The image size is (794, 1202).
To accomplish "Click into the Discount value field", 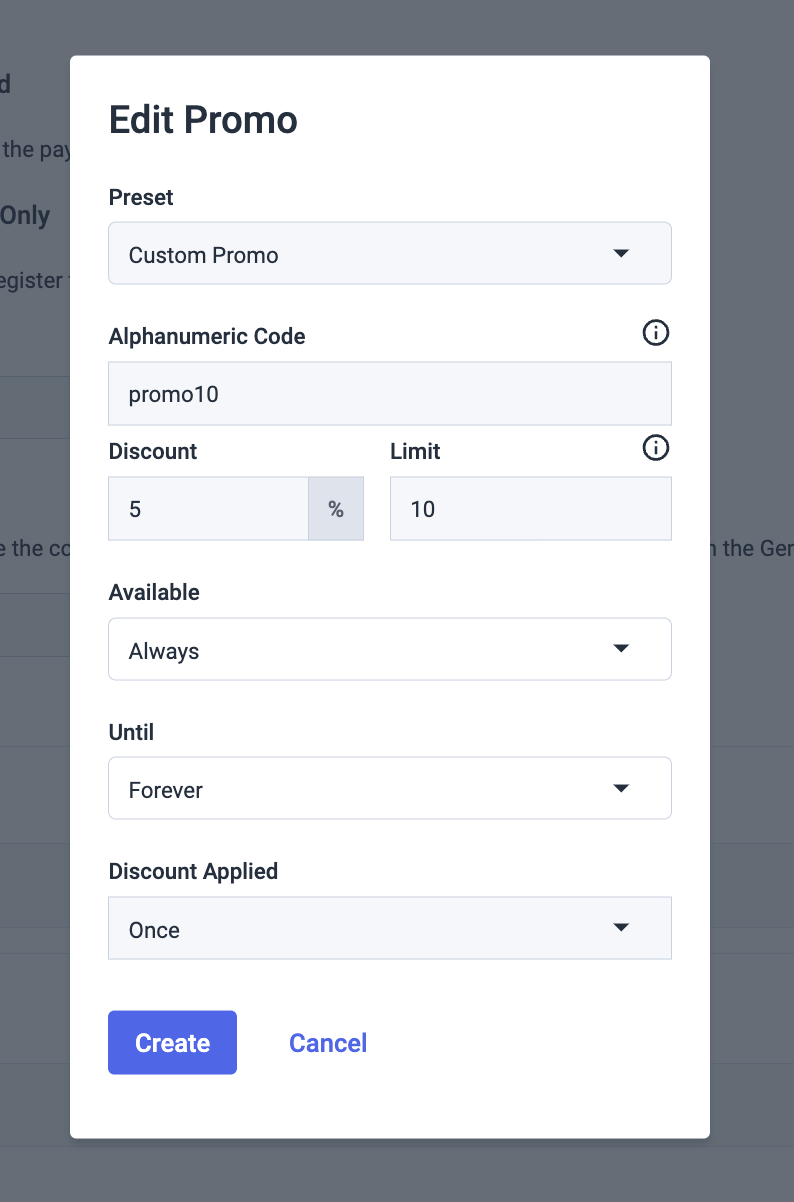I will coord(208,509).
